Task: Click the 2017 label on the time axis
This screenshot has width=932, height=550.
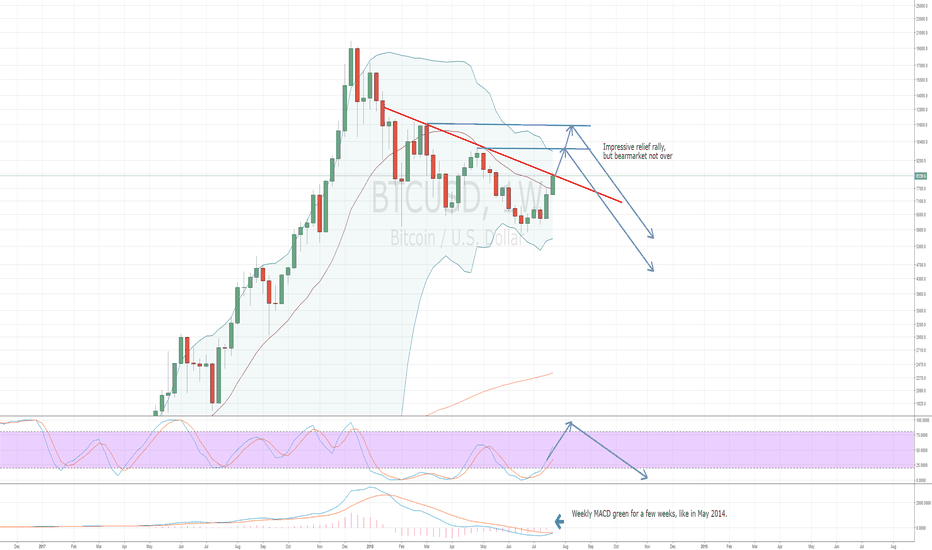Action: pos(42,545)
